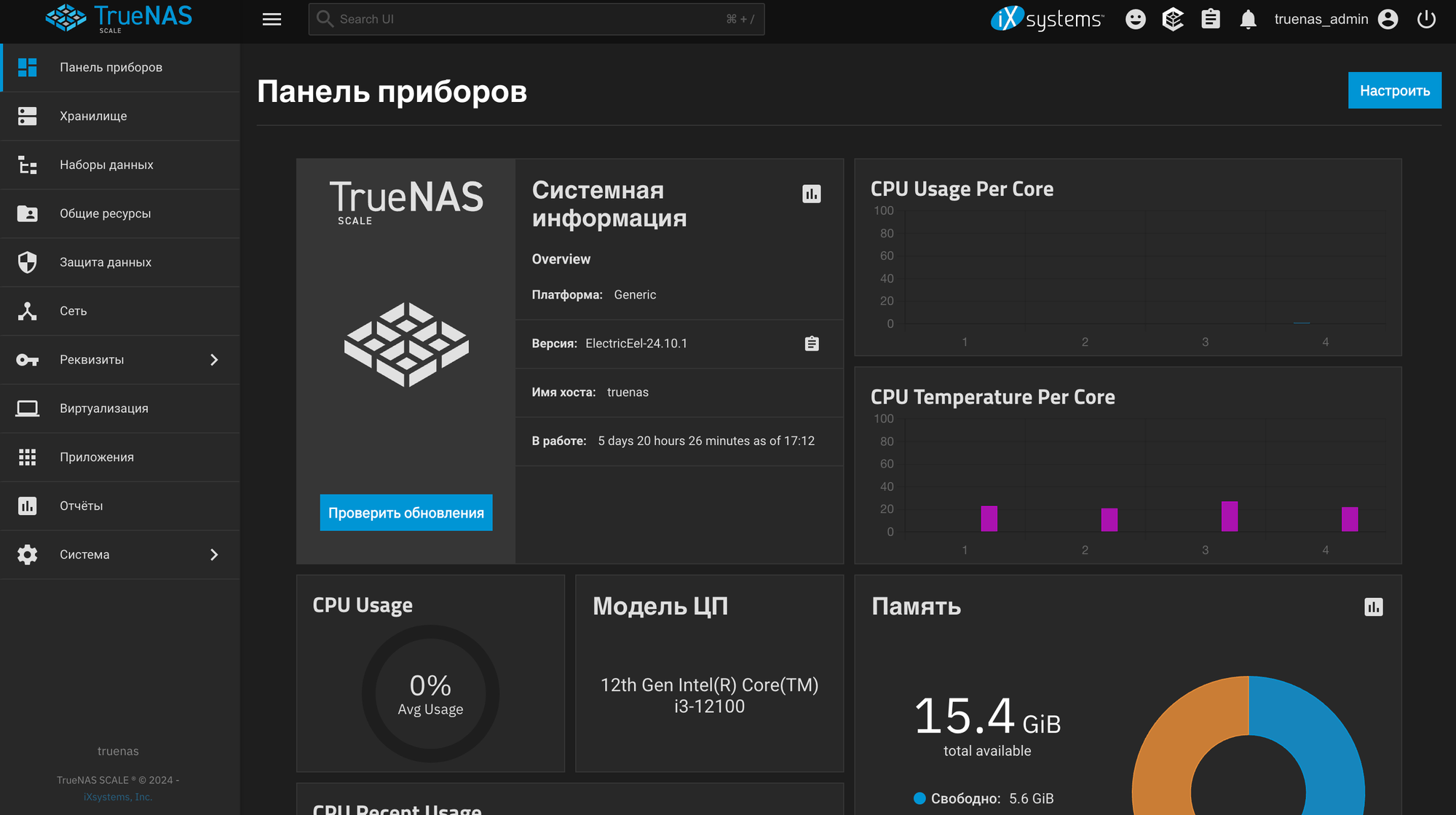This screenshot has width=1456, height=815.
Task: Click the truenas hostname in sidebar footer
Action: 118,751
